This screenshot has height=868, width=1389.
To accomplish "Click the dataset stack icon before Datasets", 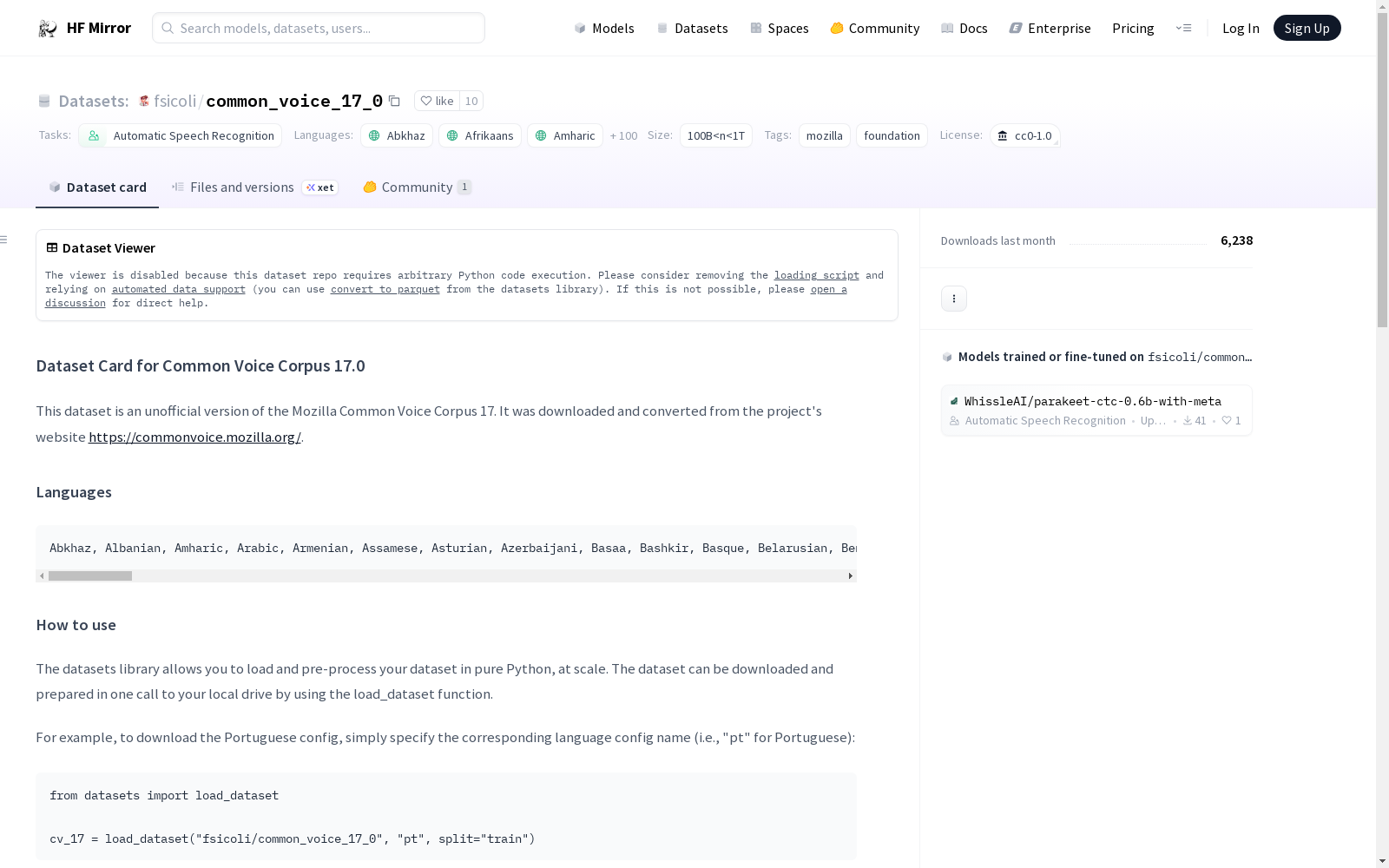I will pyautogui.click(x=44, y=101).
